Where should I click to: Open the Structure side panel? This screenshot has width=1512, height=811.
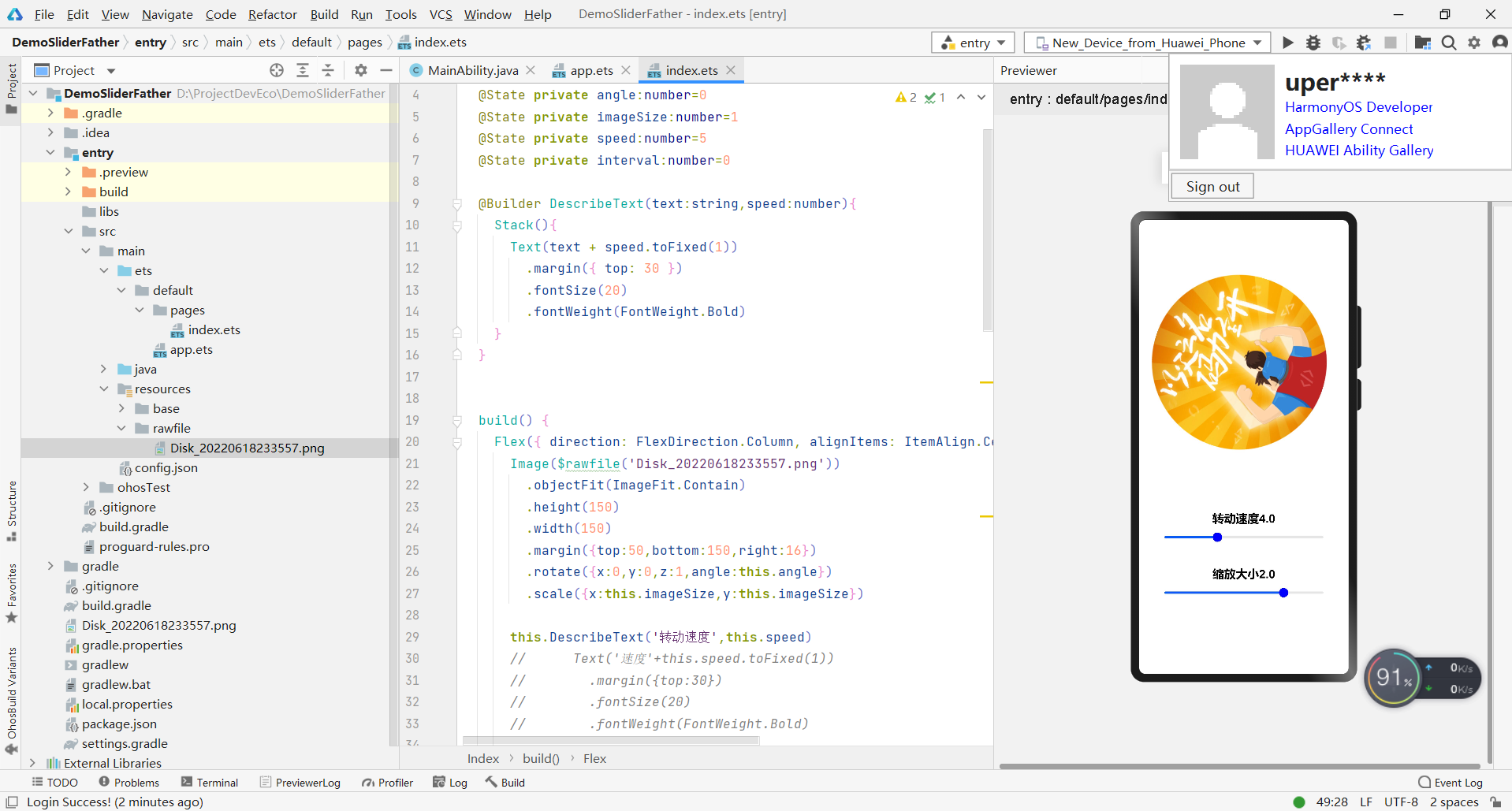[x=12, y=511]
